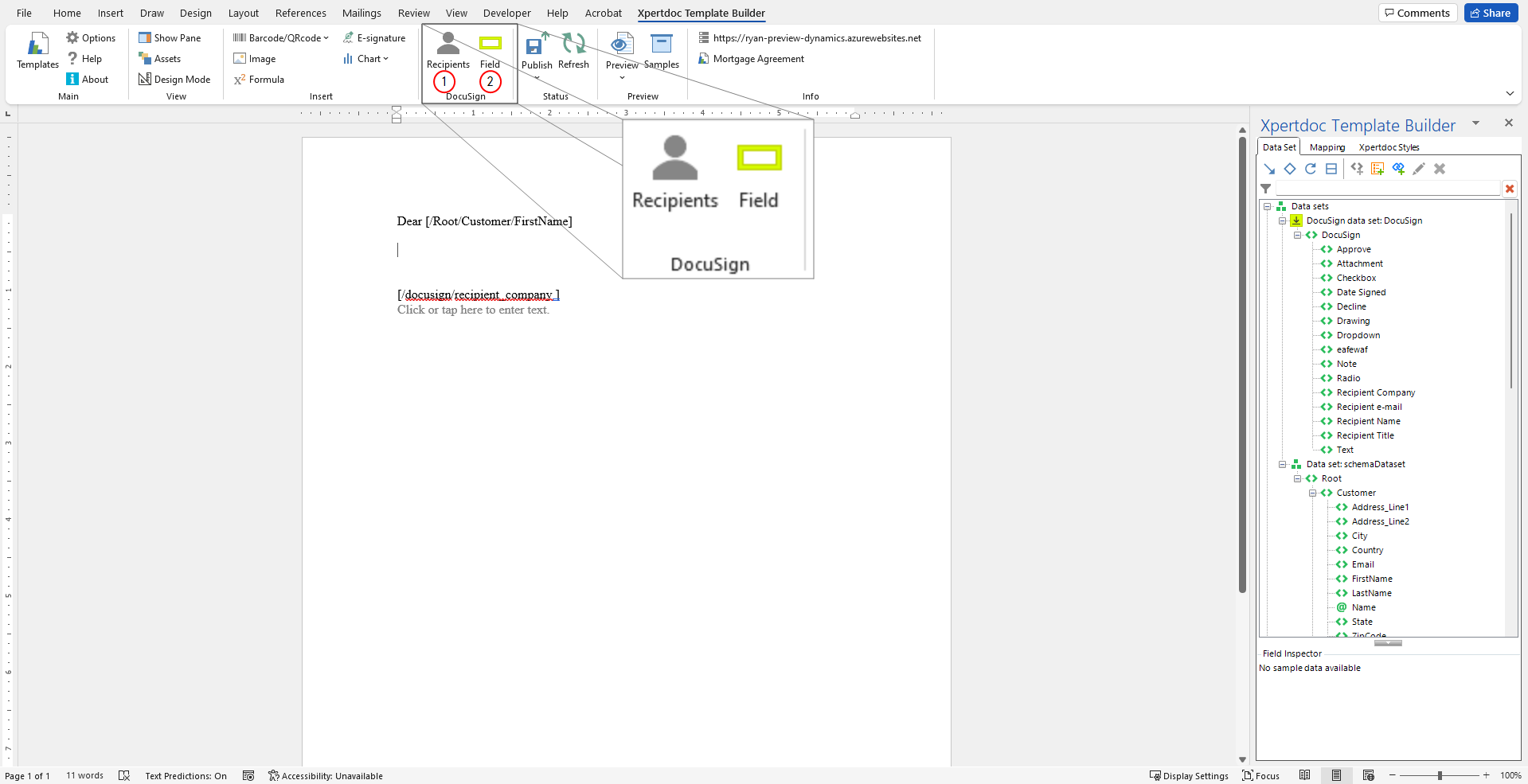Screen dimensions: 1528x784
Task: Click the funnel filter icon in the pane
Action: (1266, 189)
